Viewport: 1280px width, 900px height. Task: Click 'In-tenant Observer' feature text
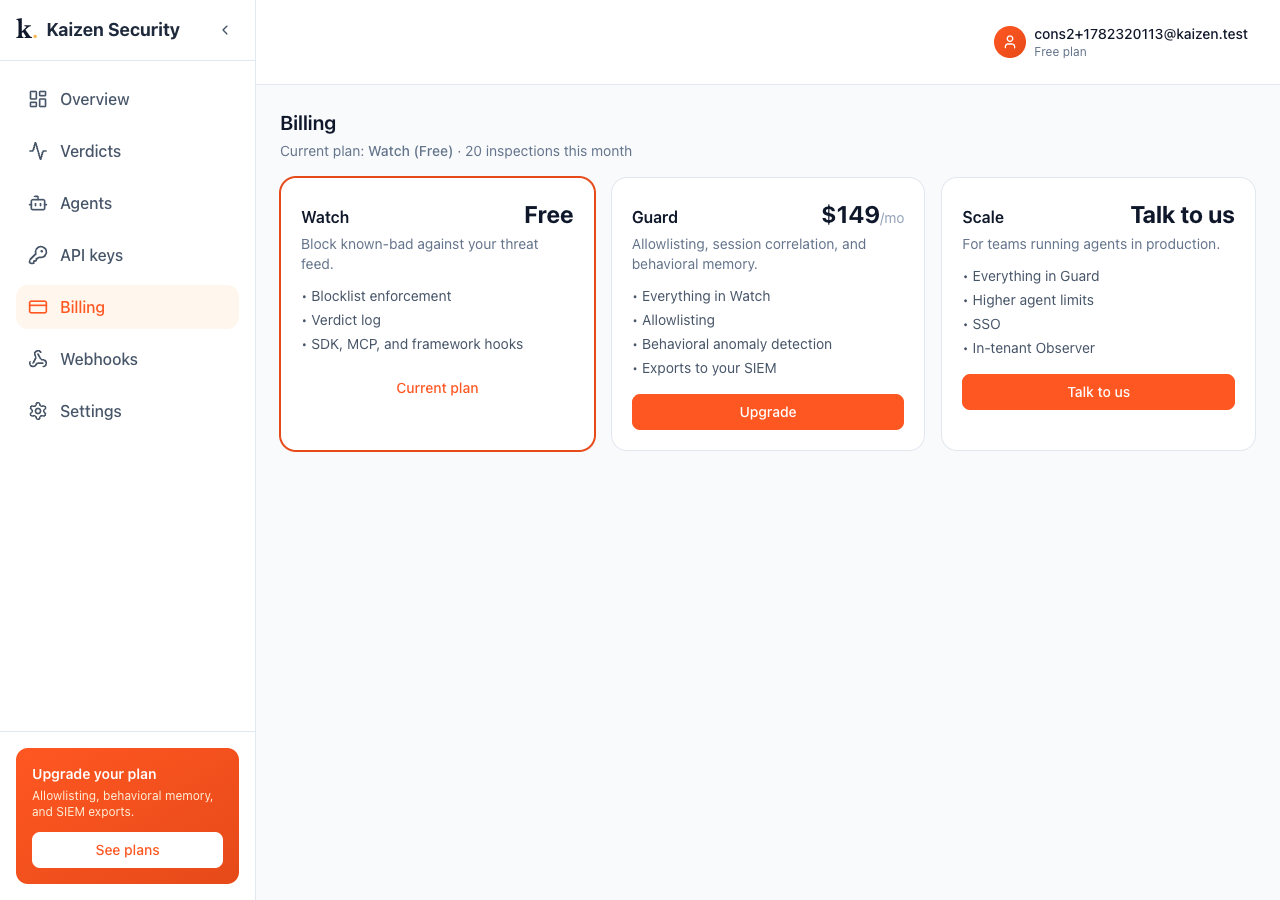(x=1033, y=348)
